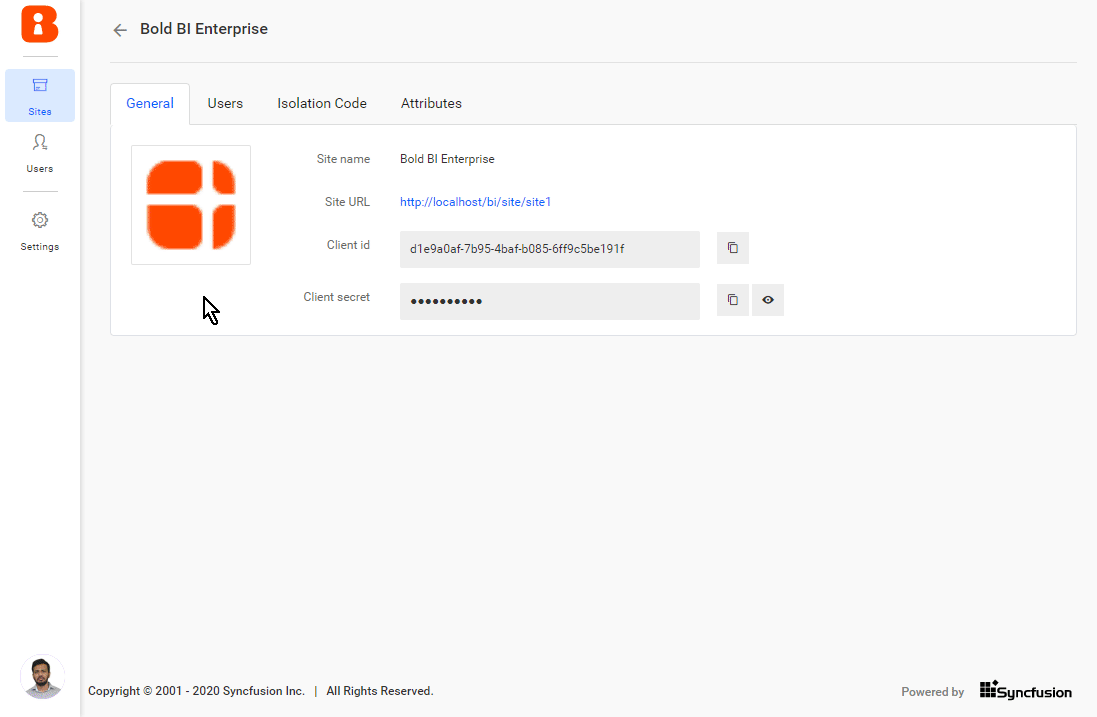Switch to the Users tab
This screenshot has height=717, width=1097.
[x=225, y=103]
